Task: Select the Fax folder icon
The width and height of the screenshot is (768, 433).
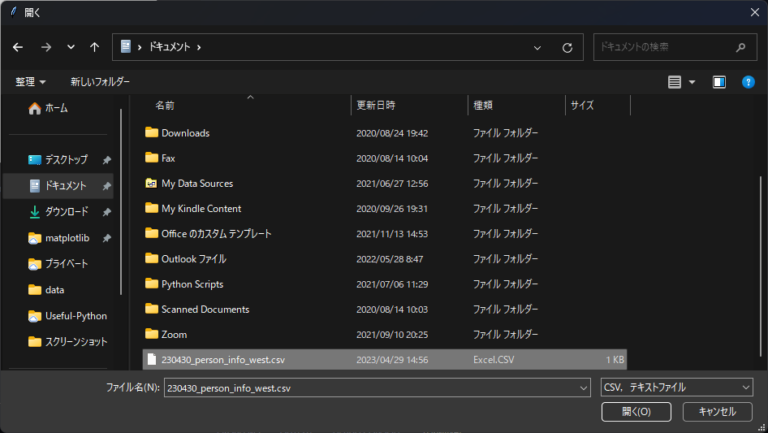Action: (151, 158)
